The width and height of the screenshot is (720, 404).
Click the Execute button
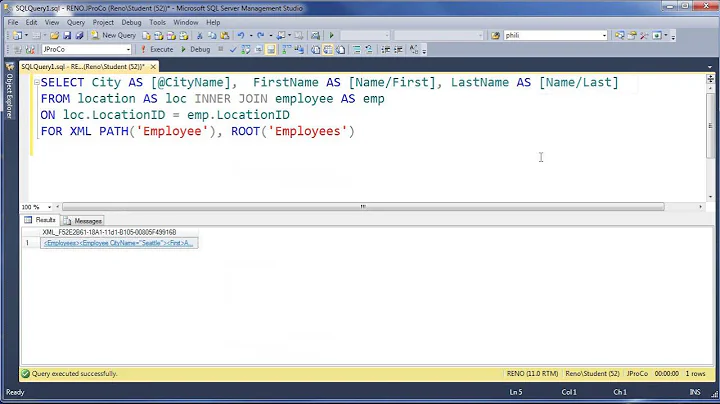pyautogui.click(x=157, y=50)
